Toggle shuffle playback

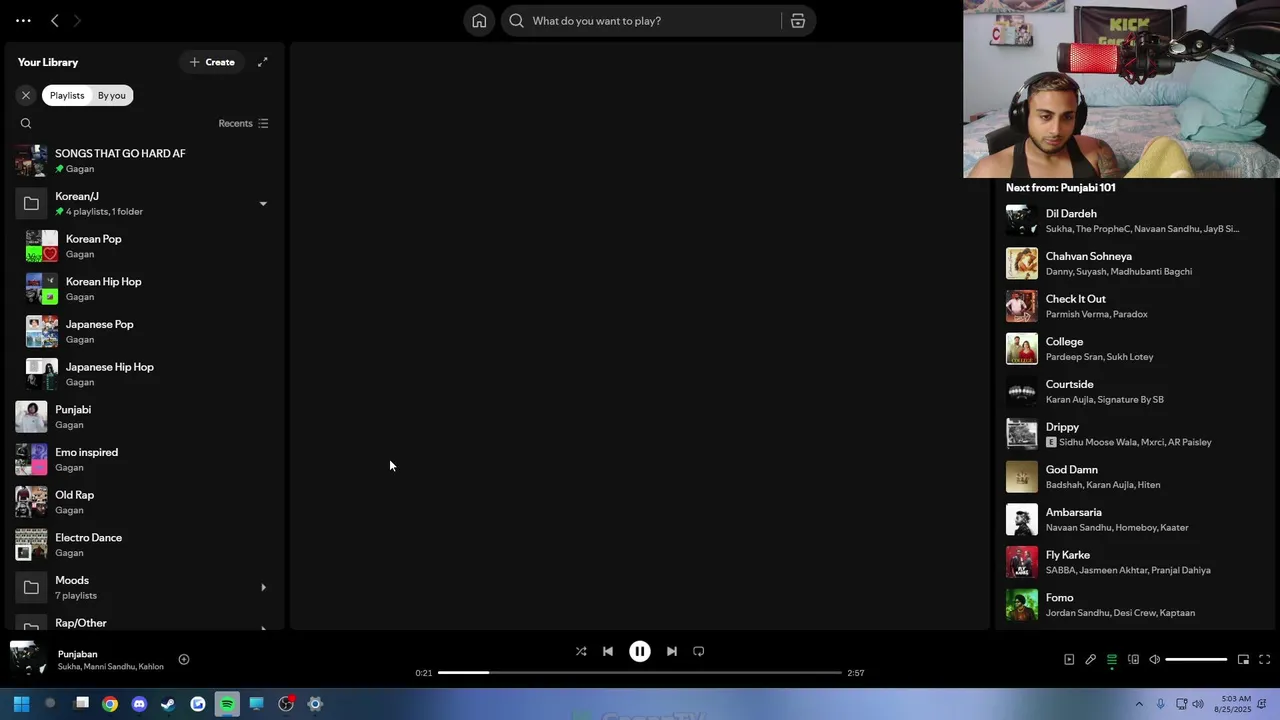point(581,651)
